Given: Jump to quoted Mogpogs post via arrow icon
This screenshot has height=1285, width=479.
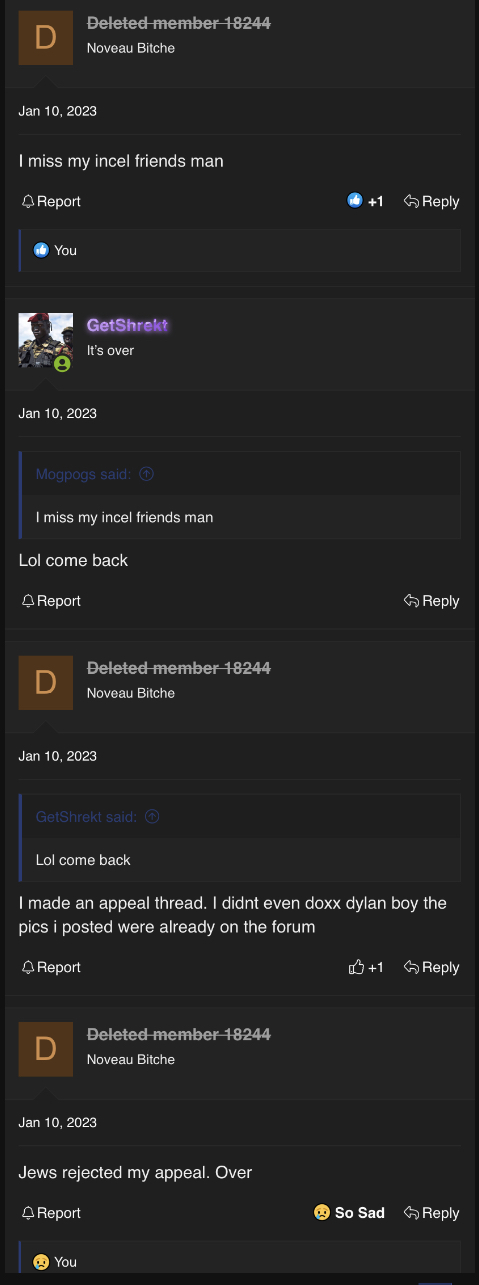Looking at the screenshot, I should pos(146,474).
